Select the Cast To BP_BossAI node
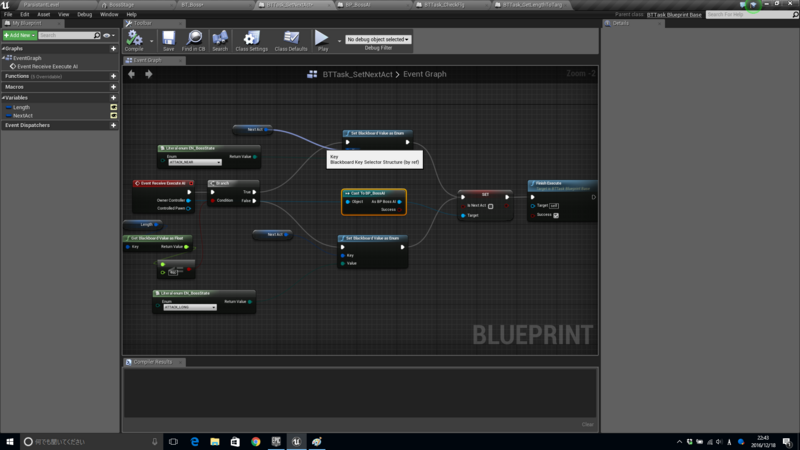Image resolution: width=800 pixels, height=450 pixels. 374,202
